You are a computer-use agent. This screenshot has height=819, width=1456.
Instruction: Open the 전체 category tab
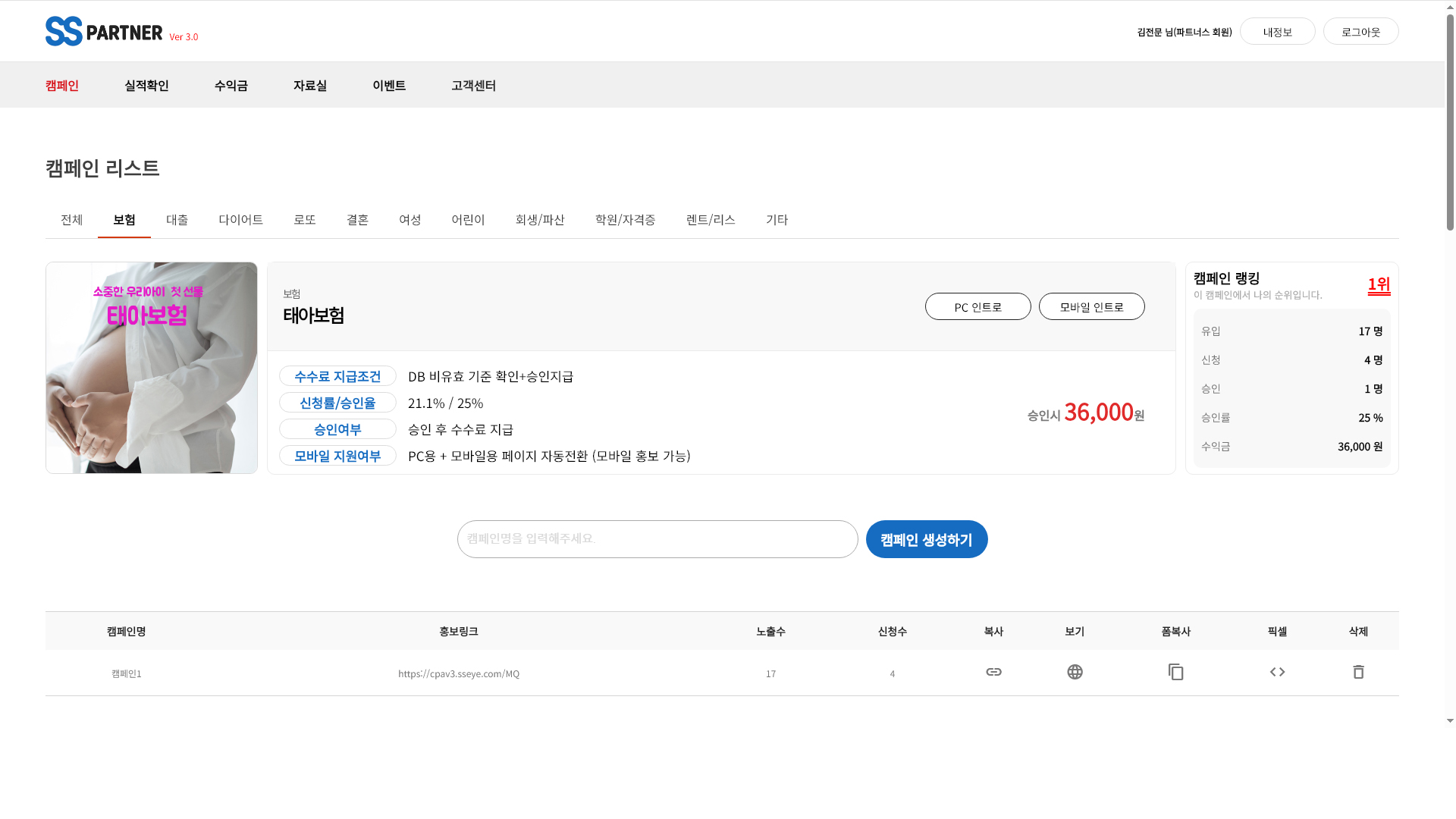coord(71,220)
